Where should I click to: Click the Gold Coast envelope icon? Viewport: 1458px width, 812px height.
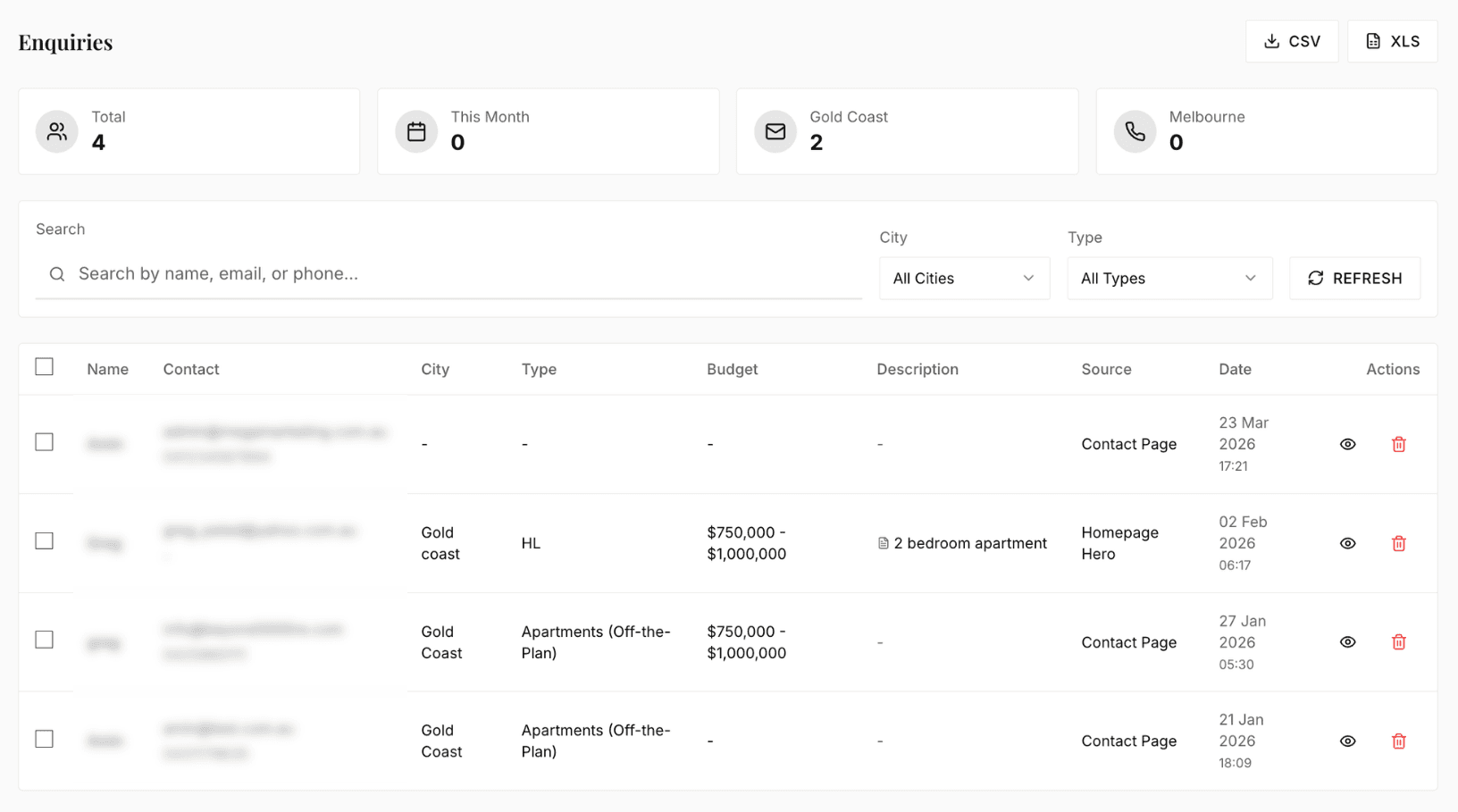click(x=775, y=131)
